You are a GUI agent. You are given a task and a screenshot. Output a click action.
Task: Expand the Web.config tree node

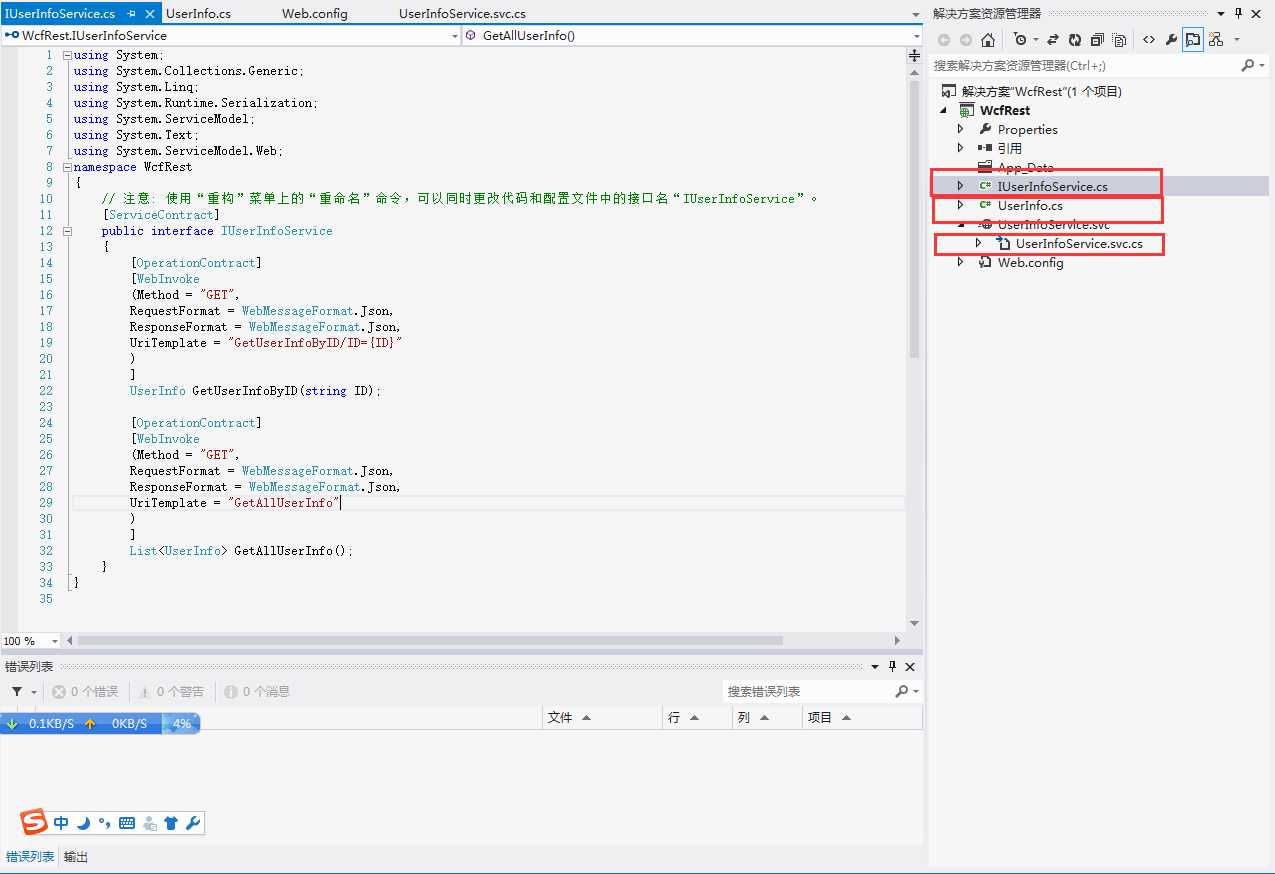point(961,262)
